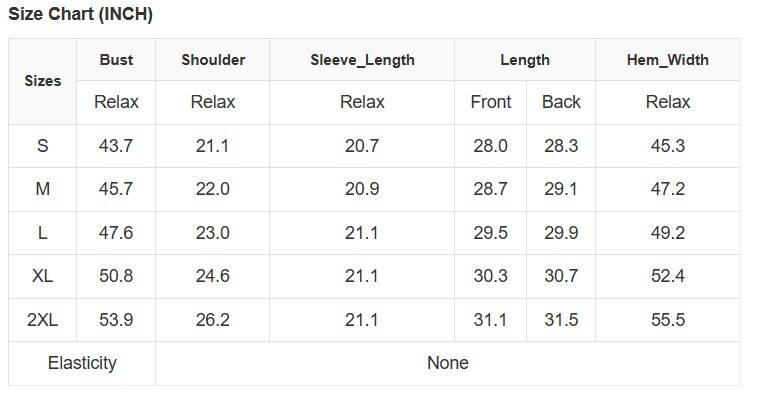The image size is (757, 400).
Task: Click back length value 30.7 for XL
Action: click(x=561, y=276)
